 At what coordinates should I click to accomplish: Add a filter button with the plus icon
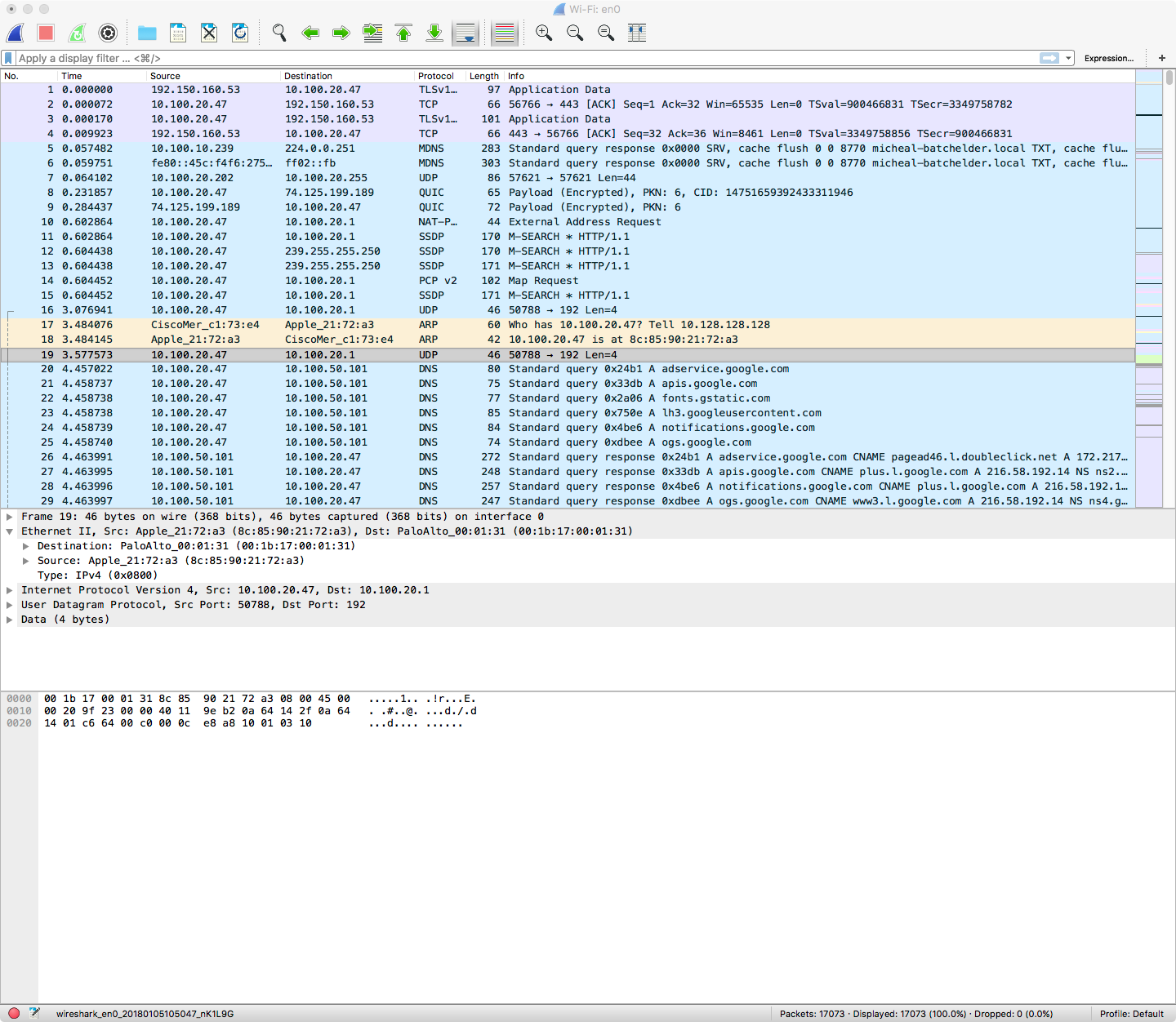(x=1162, y=58)
